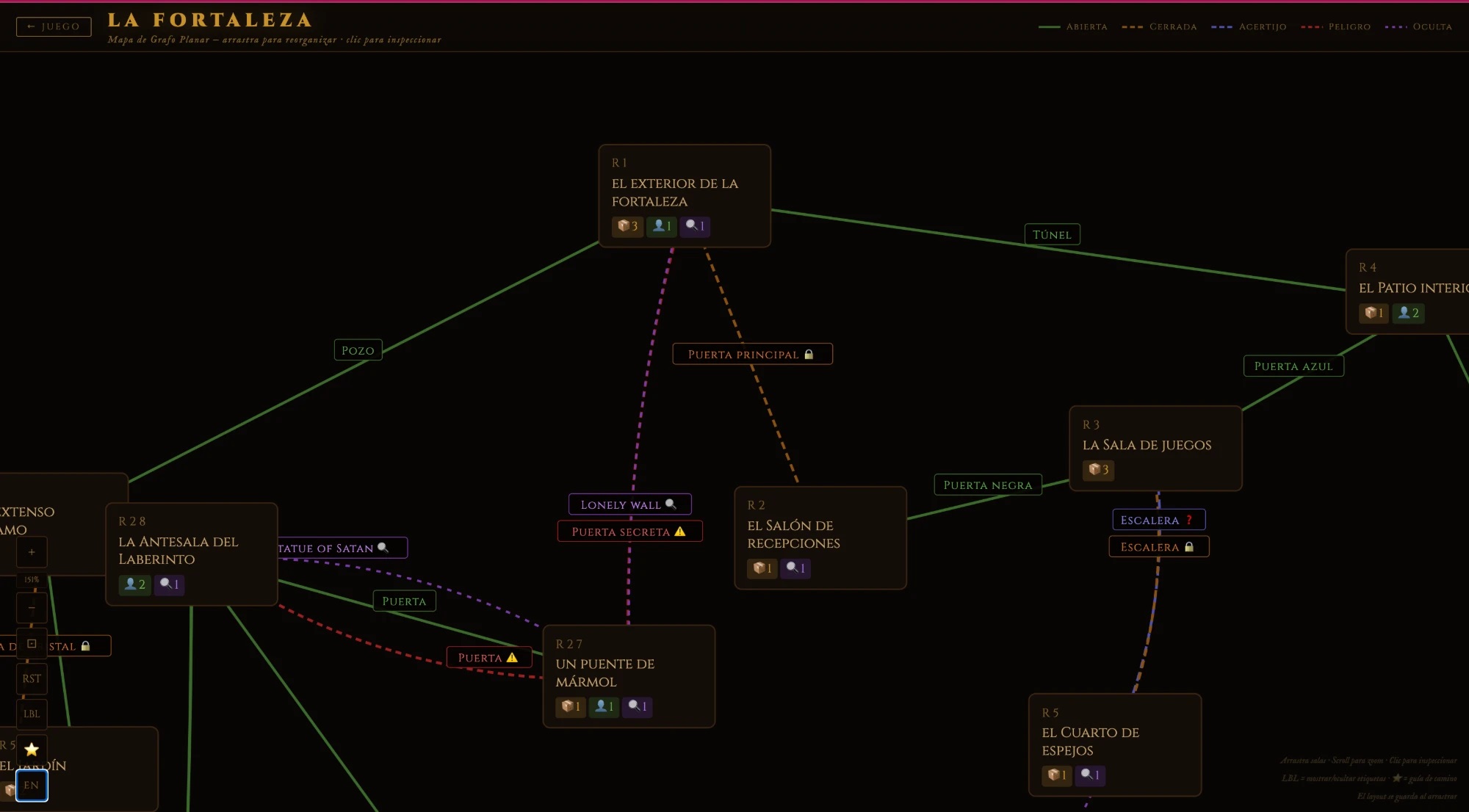
Task: Click the box badge in Un Puente de Mármol
Action: point(571,707)
